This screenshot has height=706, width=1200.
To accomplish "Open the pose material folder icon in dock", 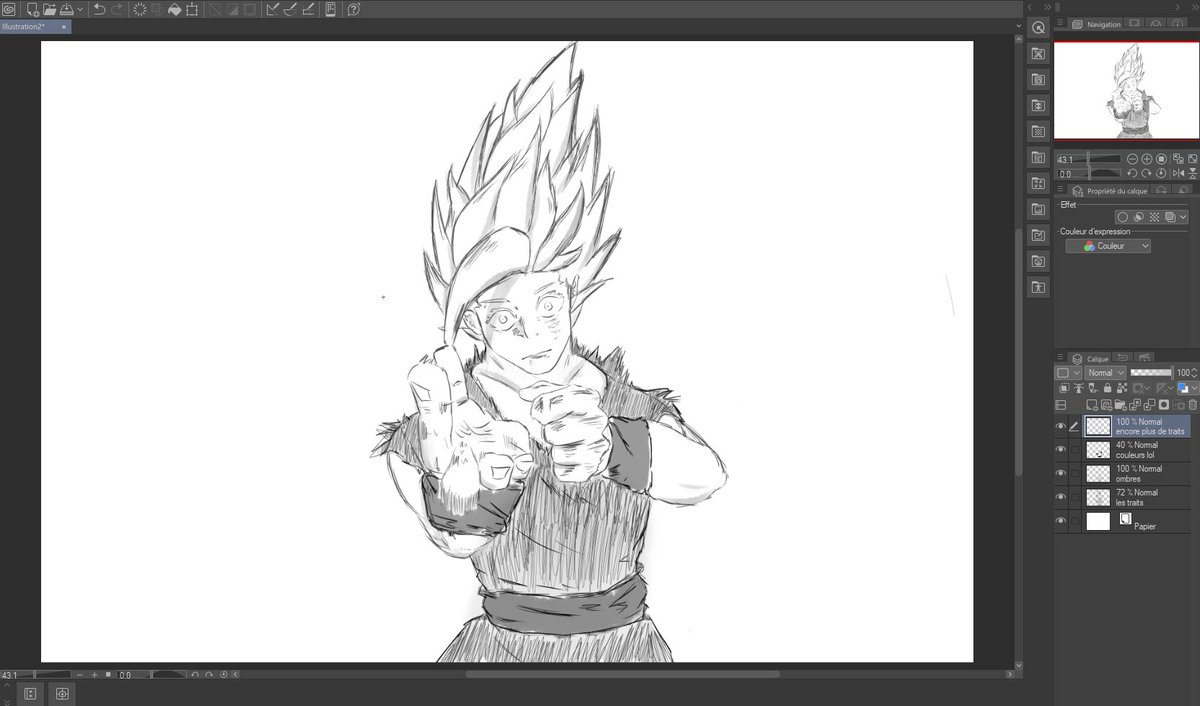I will click(1038, 287).
